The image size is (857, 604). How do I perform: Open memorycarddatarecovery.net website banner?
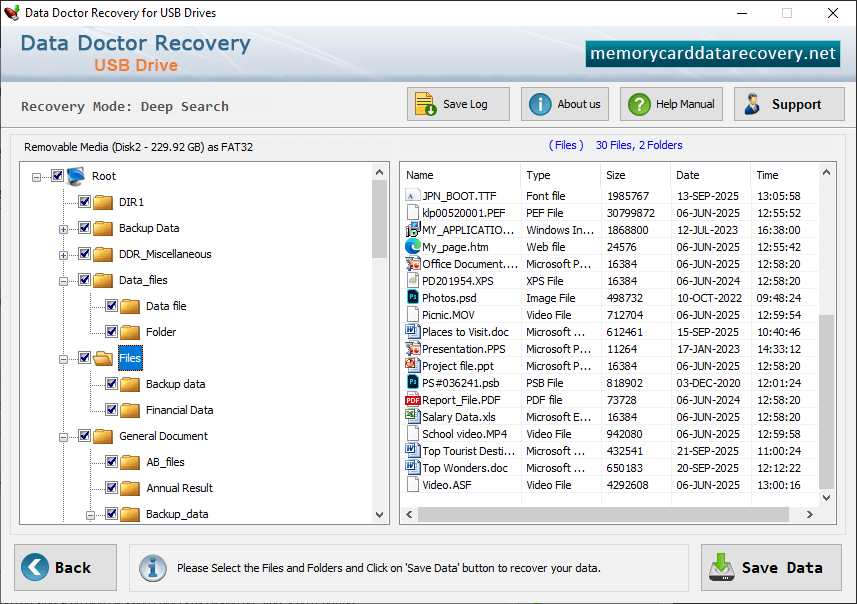click(x=713, y=54)
